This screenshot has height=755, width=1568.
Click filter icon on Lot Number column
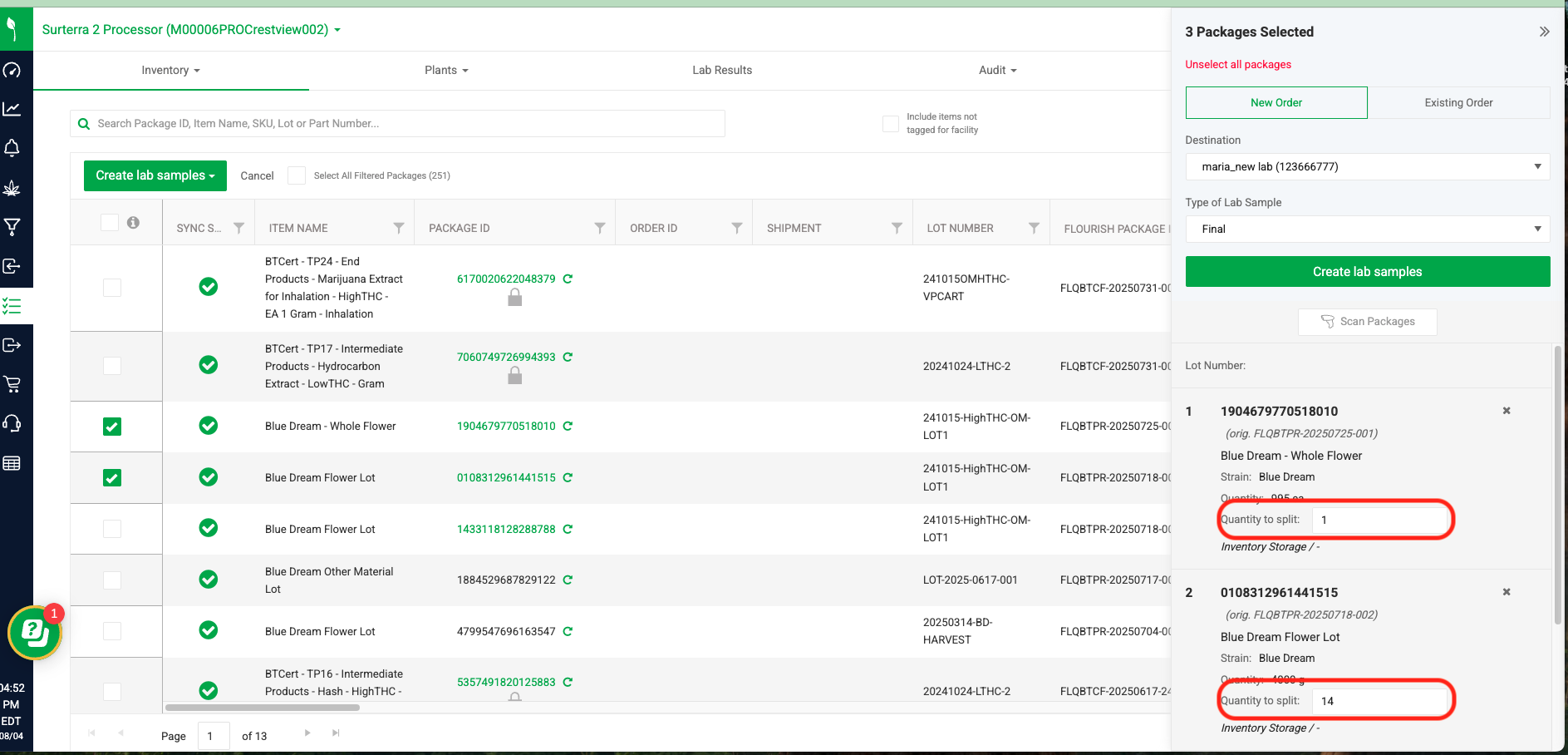click(x=1034, y=228)
